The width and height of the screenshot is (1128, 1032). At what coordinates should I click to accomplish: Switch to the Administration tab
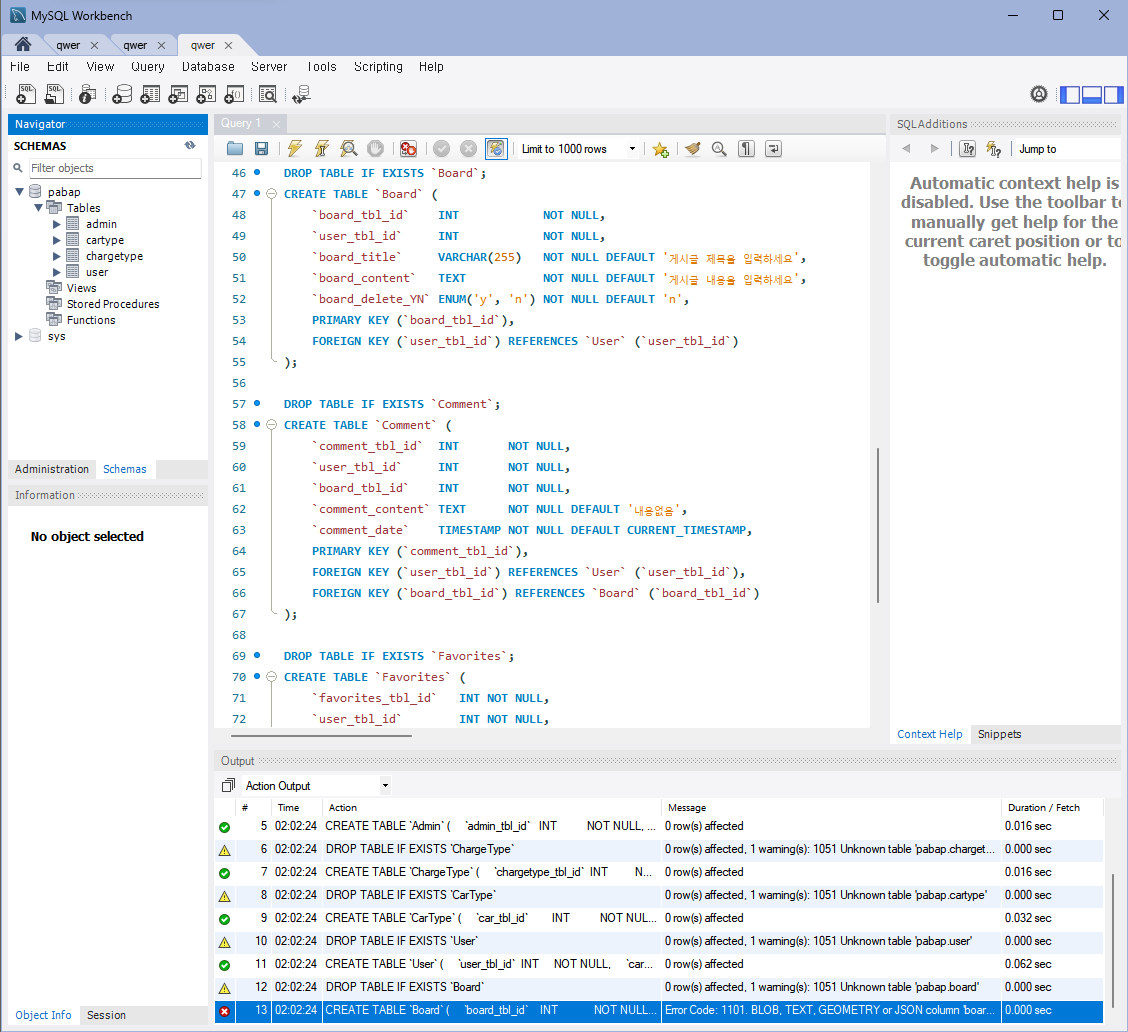(51, 468)
